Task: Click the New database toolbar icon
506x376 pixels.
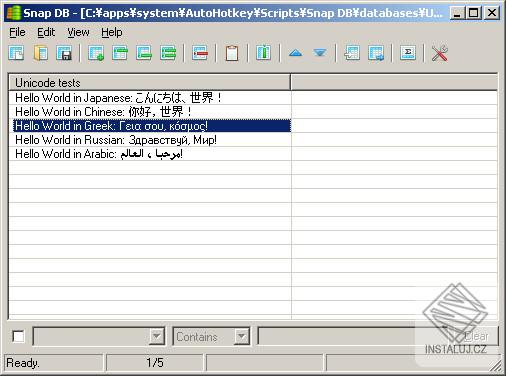Action: (x=16, y=53)
